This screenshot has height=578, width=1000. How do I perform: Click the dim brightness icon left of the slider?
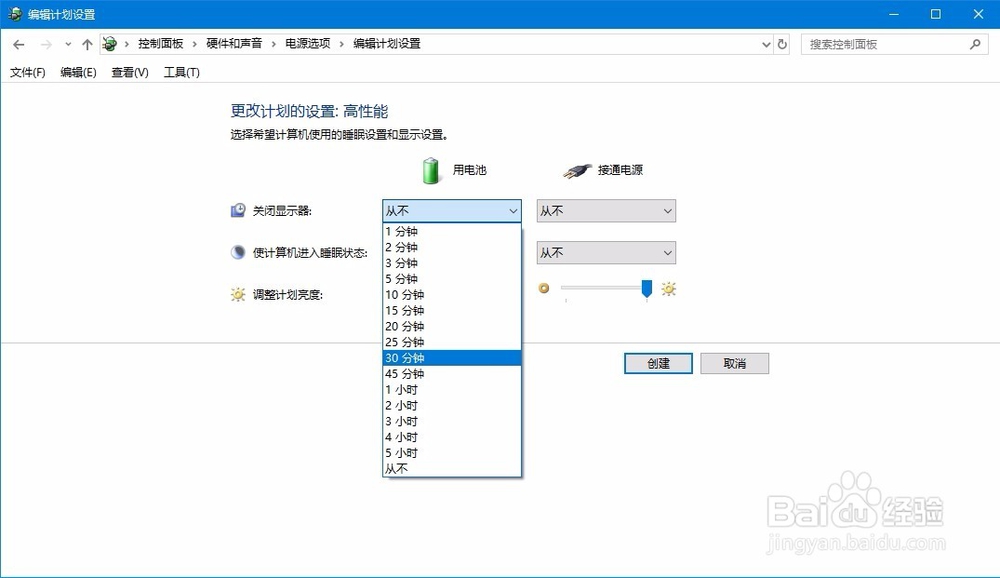pos(544,289)
